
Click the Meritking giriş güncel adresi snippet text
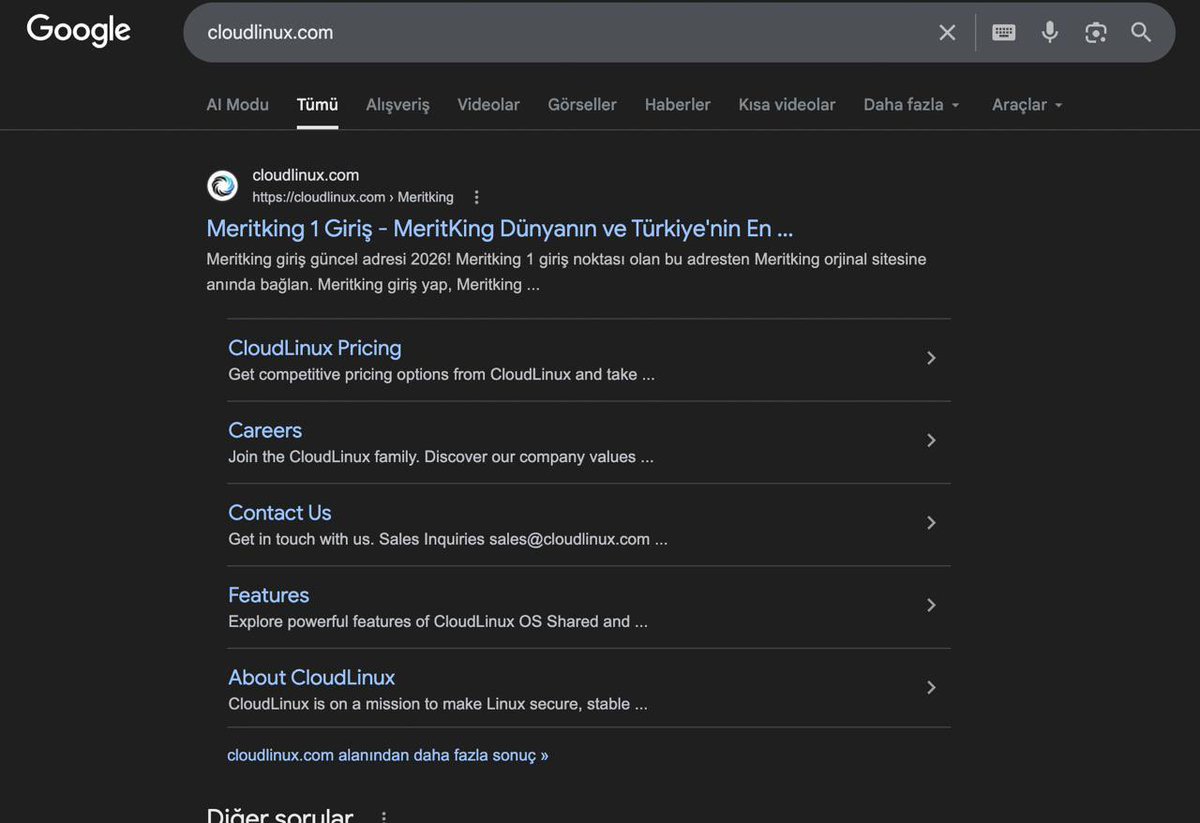[566, 272]
